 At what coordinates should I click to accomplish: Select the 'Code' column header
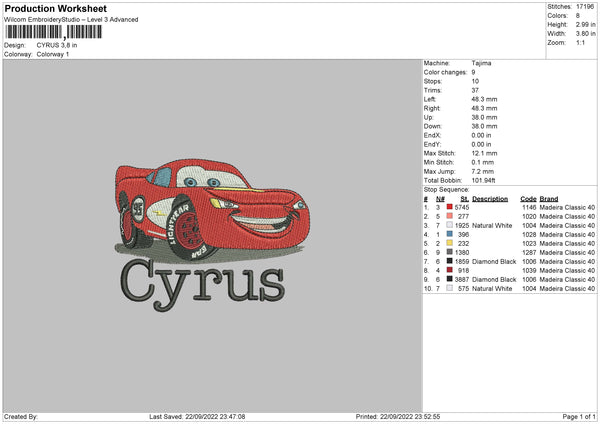pos(528,198)
